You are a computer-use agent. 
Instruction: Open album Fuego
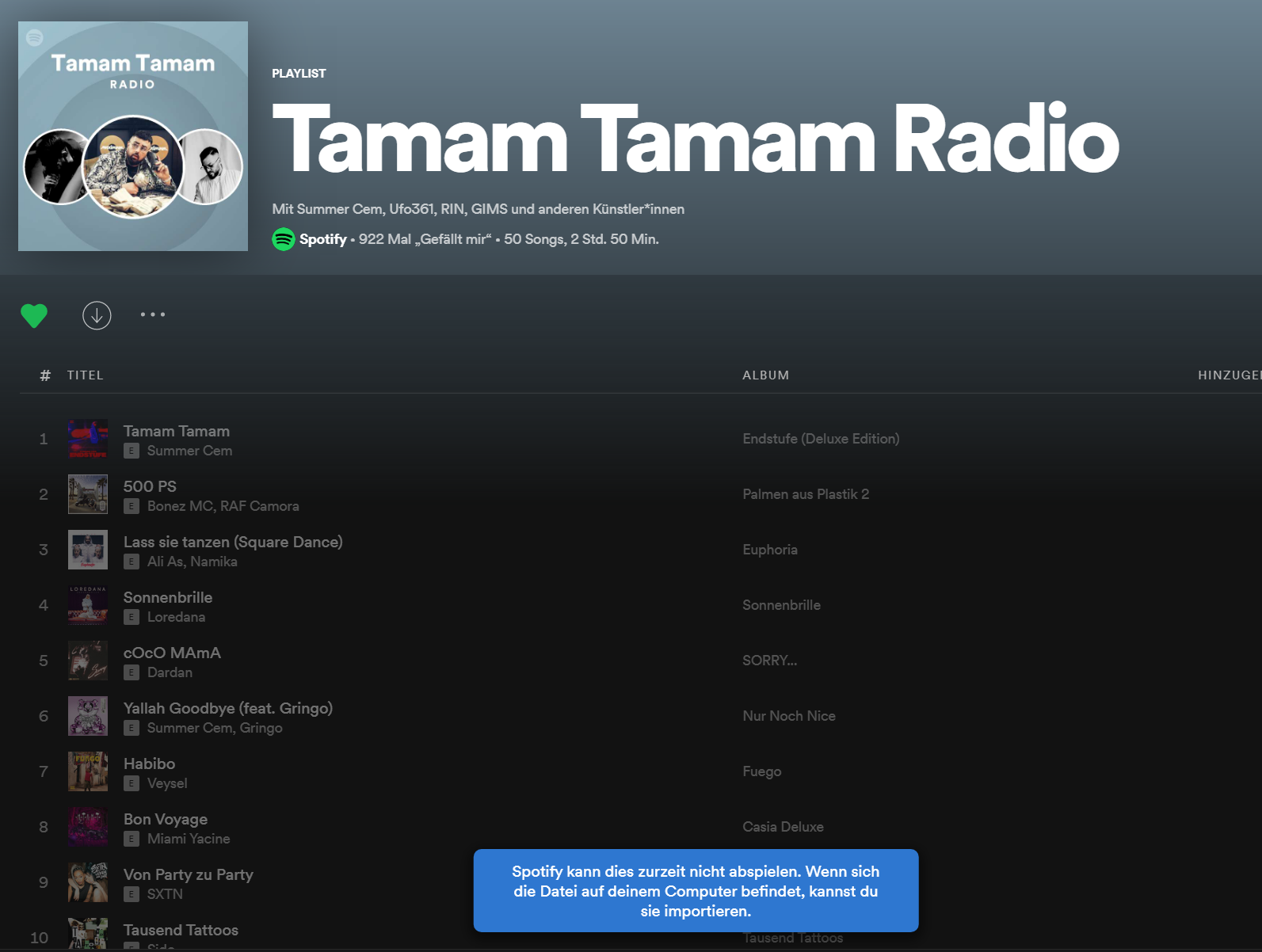tap(761, 771)
